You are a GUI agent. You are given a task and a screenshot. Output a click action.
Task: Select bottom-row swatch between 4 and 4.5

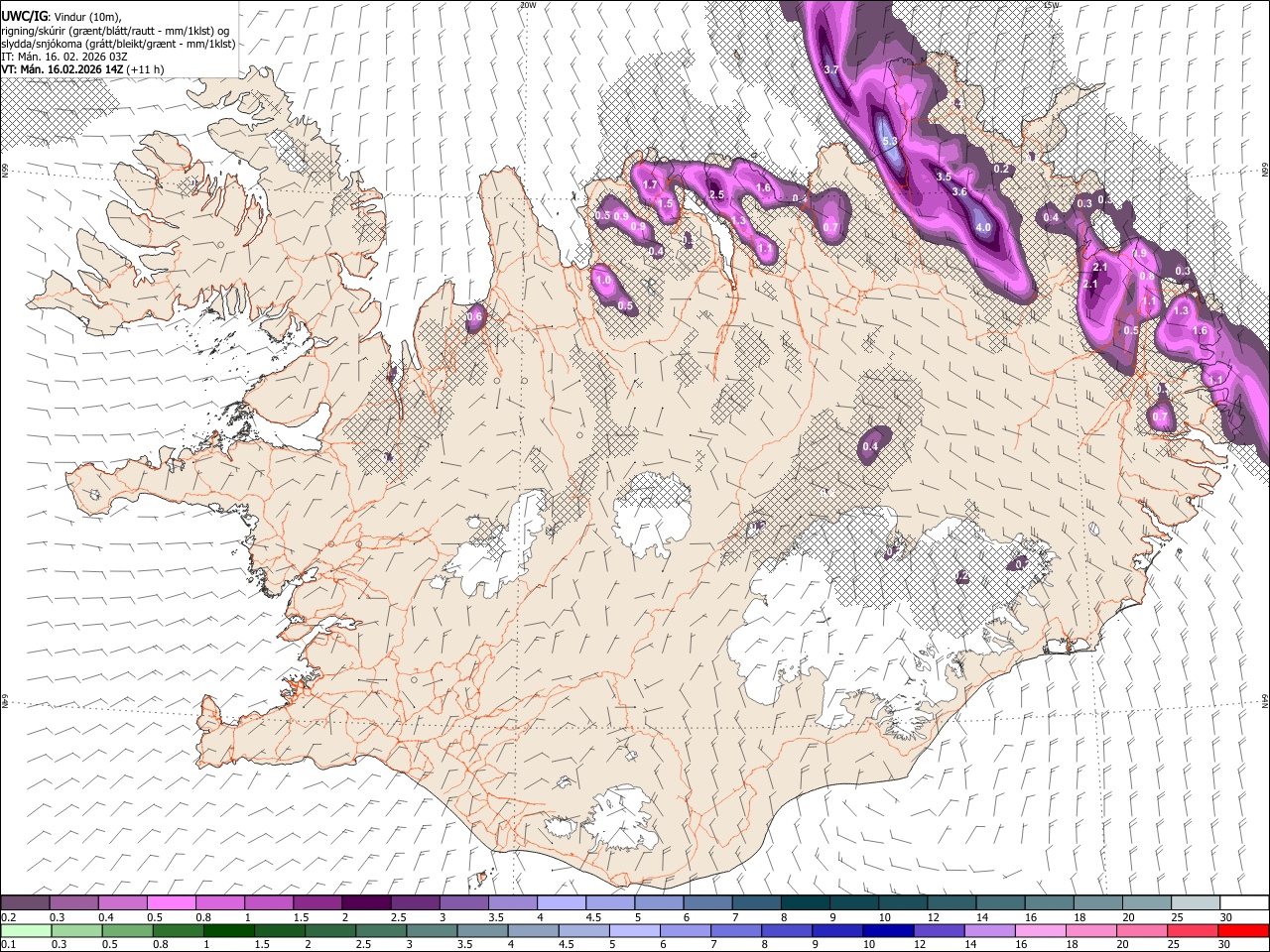[x=534, y=930]
